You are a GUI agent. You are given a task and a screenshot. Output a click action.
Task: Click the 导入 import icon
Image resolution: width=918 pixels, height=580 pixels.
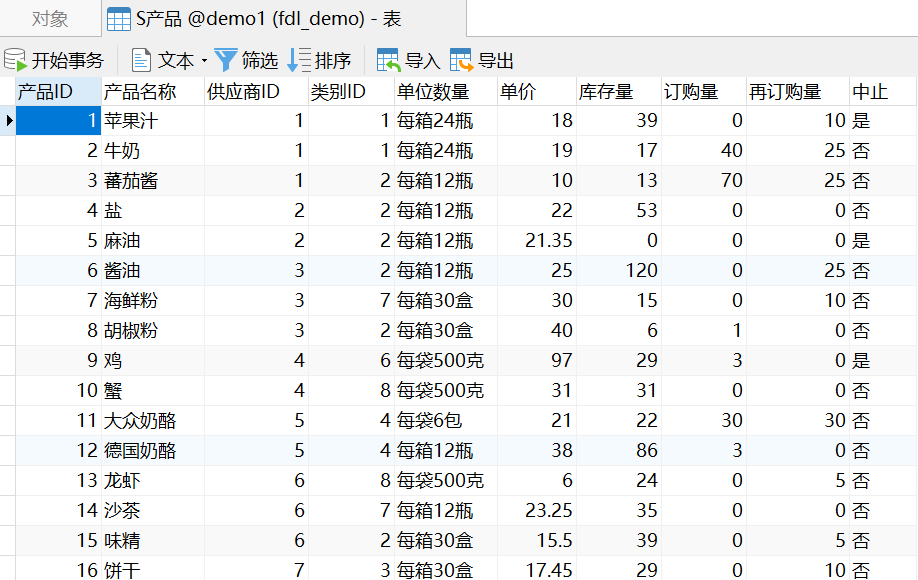388,61
